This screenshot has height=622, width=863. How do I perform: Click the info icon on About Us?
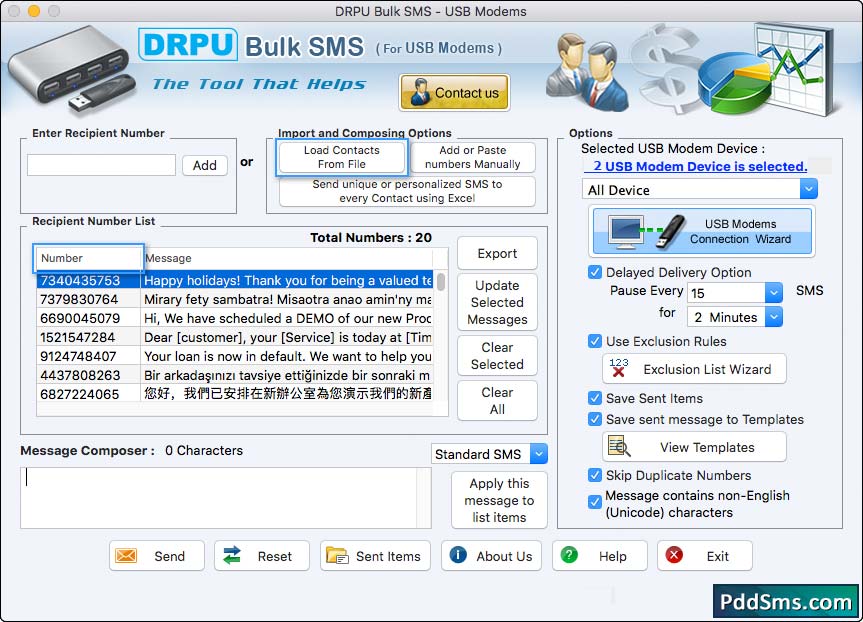(x=458, y=555)
